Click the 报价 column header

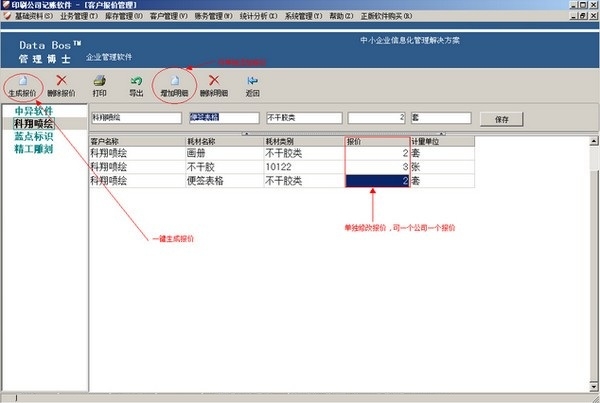coord(378,142)
